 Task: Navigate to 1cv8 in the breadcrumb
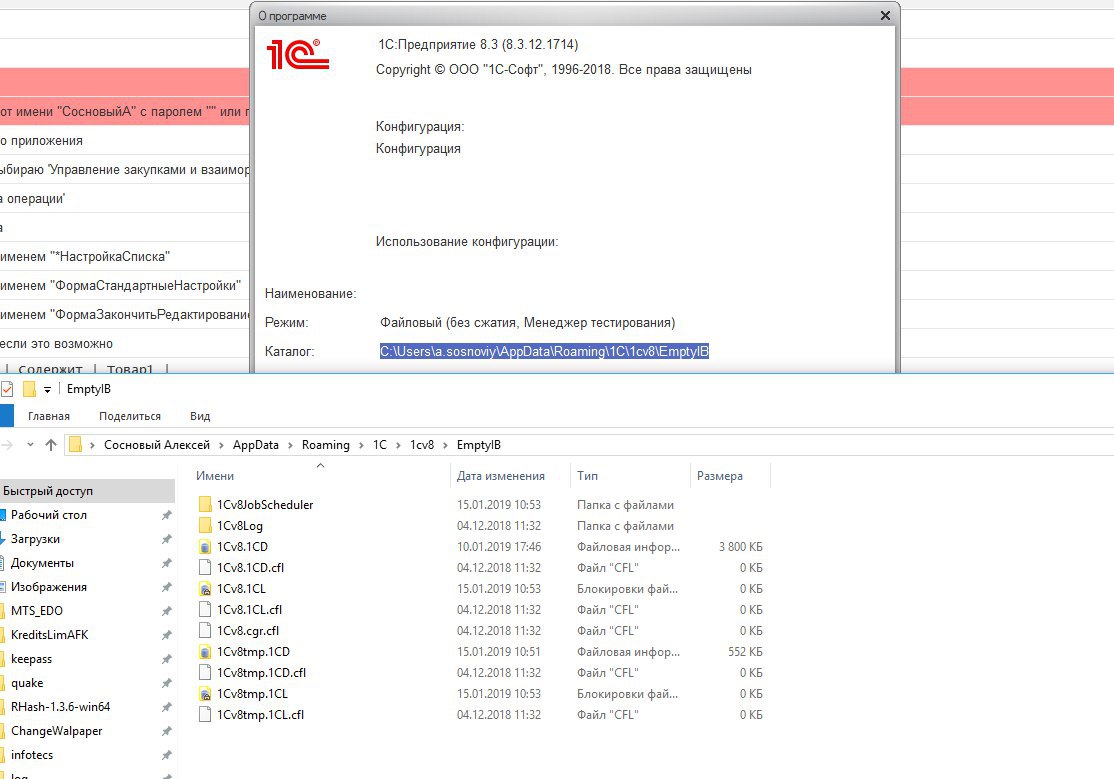point(421,445)
